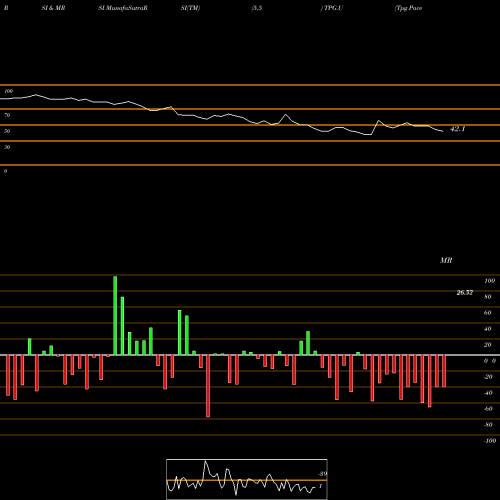Click the 'SI(TM)' header label
This screenshot has height=500, width=500.
190,8
